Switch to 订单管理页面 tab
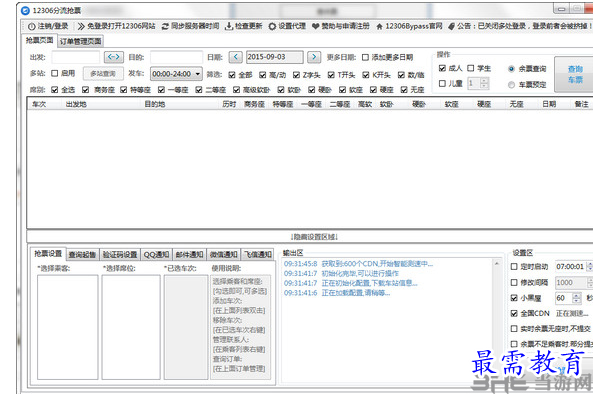The width and height of the screenshot is (593, 394). click(80, 41)
